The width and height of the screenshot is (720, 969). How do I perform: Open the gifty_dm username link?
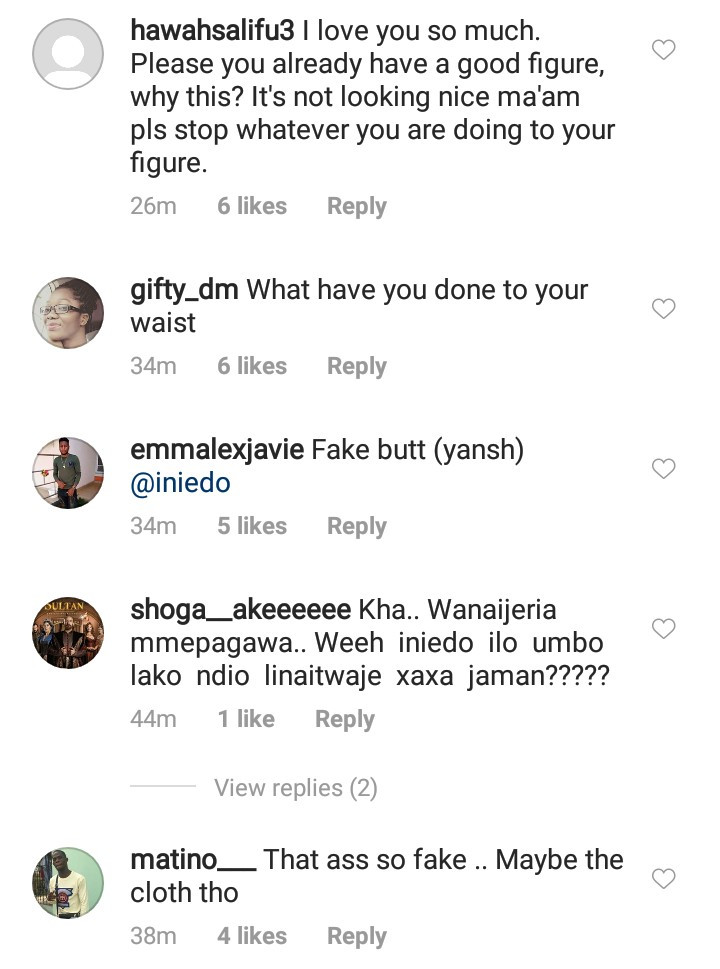(x=184, y=290)
